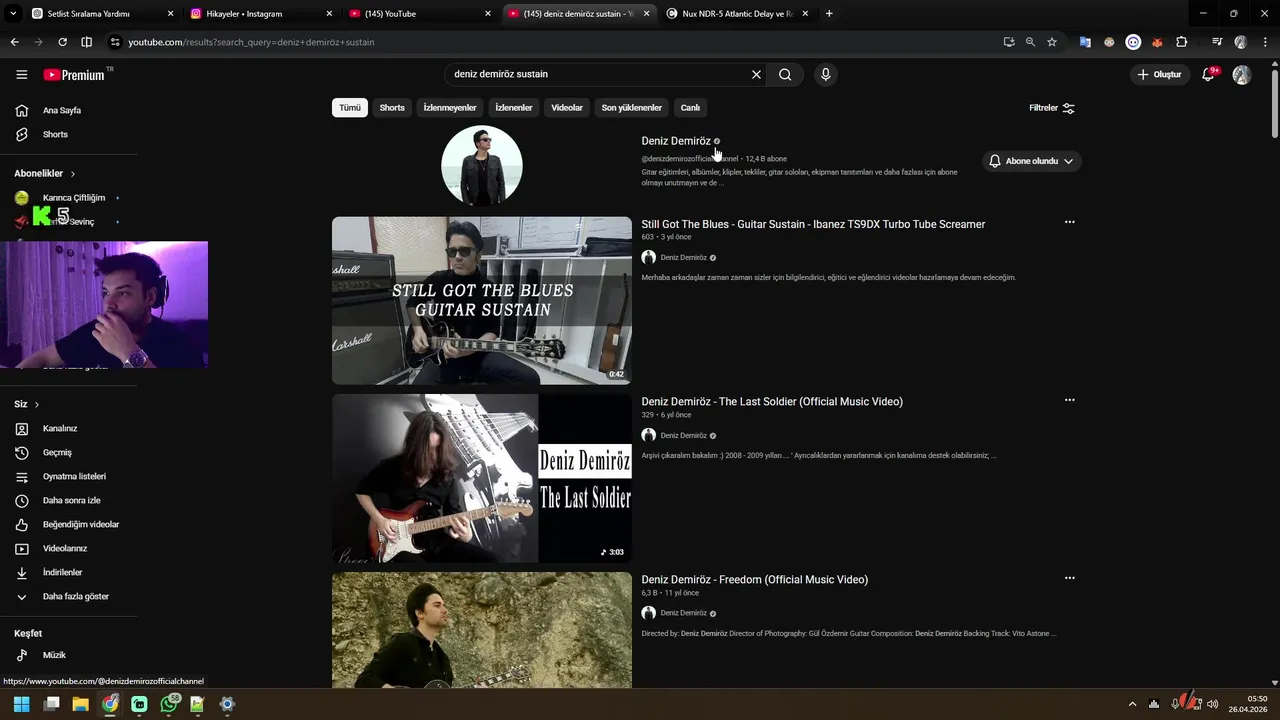Image resolution: width=1280 pixels, height=720 pixels.
Task: Open Freedom (Official Music Video) title
Action: click(754, 579)
